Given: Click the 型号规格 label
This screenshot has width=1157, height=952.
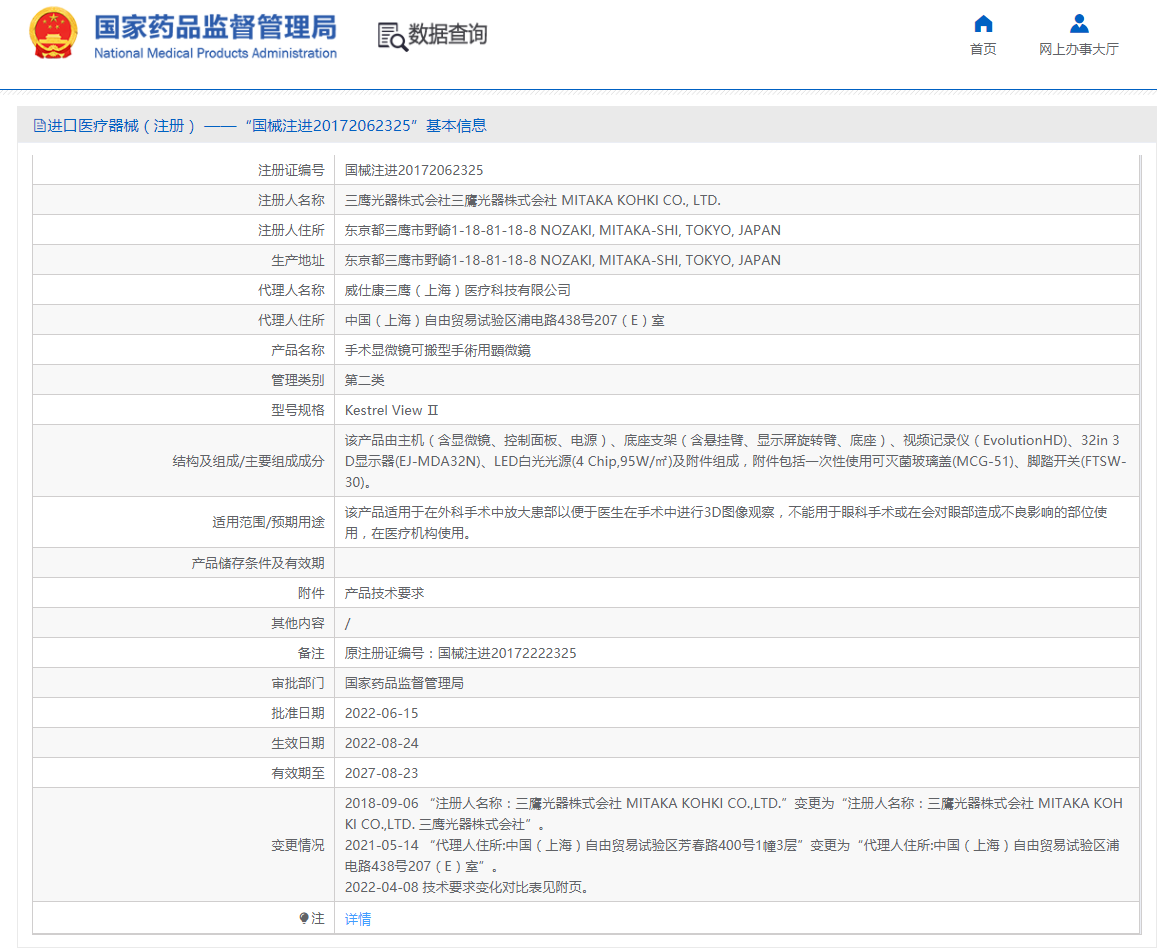Looking at the screenshot, I should pos(297,410).
